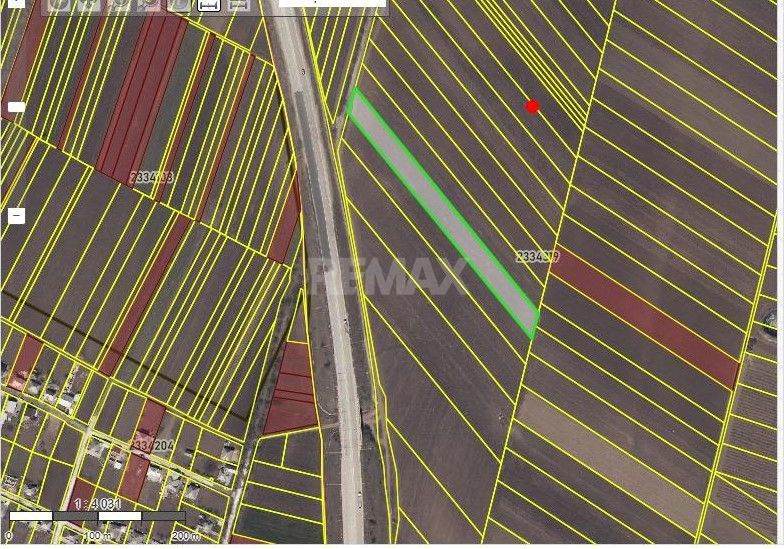Image resolution: width=784 pixels, height=549 pixels.
Task: Click the minus zoom-out button
Action: pos(16,216)
